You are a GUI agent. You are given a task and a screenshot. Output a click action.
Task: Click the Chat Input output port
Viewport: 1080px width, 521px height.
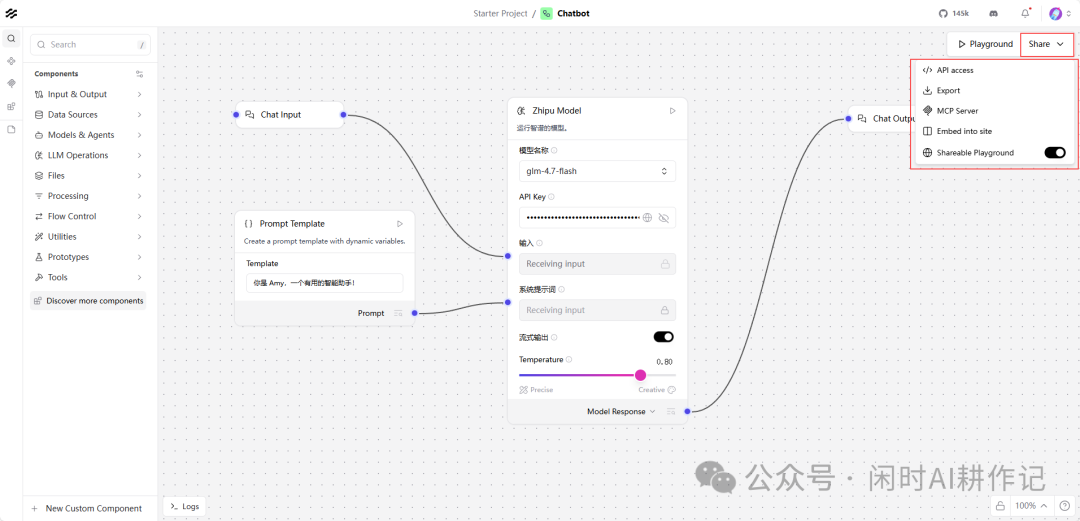tap(343, 115)
